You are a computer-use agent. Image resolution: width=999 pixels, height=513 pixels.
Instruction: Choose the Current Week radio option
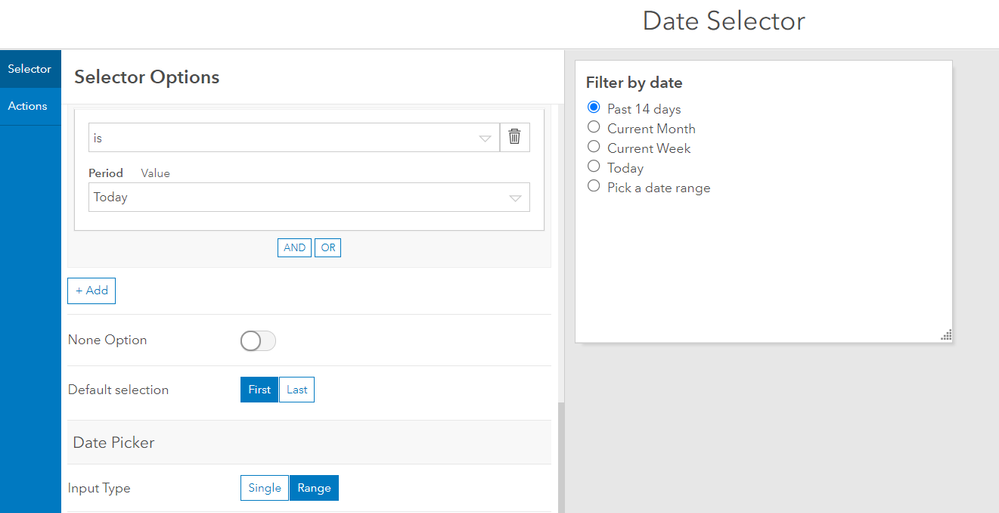click(594, 148)
